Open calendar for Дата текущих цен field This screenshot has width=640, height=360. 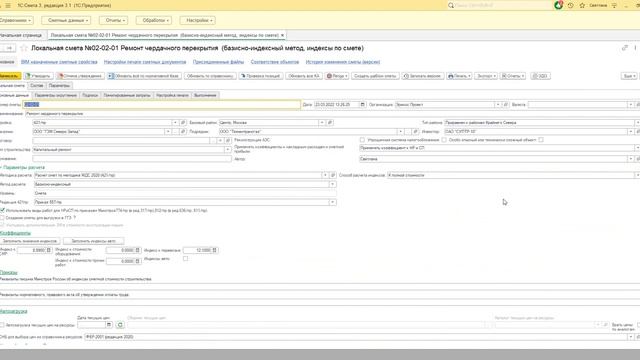pyautogui.click(x=109, y=325)
